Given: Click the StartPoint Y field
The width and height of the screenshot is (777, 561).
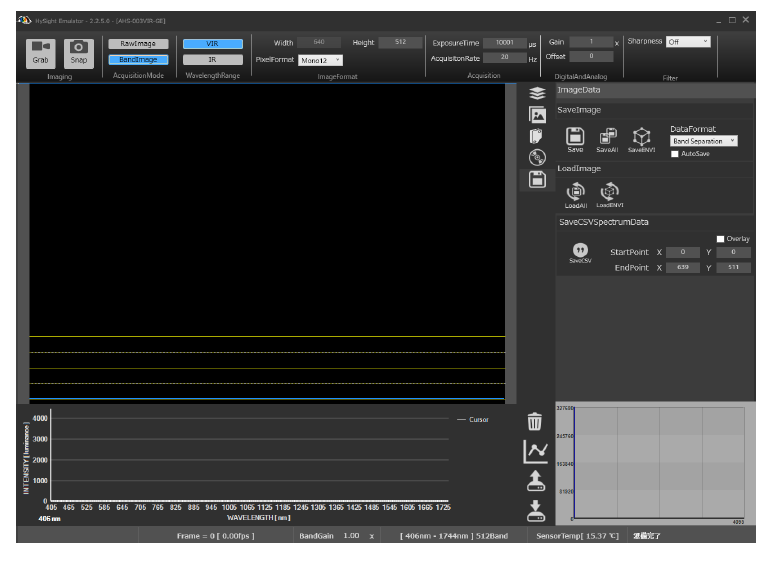Looking at the screenshot, I should [x=733, y=252].
